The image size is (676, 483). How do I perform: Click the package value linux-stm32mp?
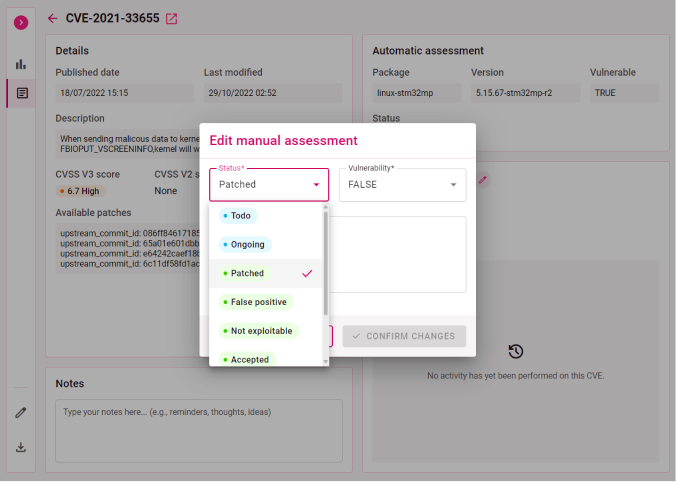click(x=417, y=93)
